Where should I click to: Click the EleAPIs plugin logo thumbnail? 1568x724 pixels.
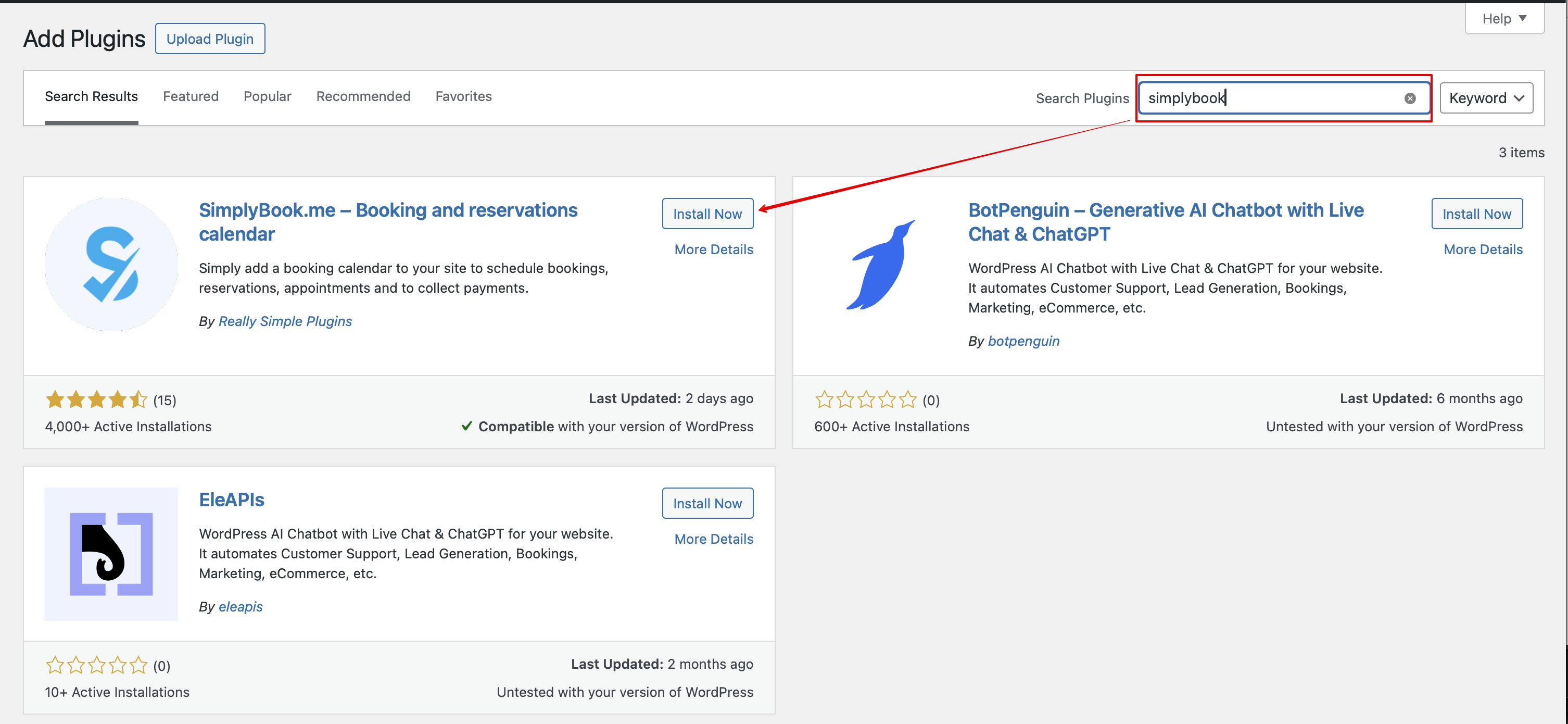tap(111, 554)
